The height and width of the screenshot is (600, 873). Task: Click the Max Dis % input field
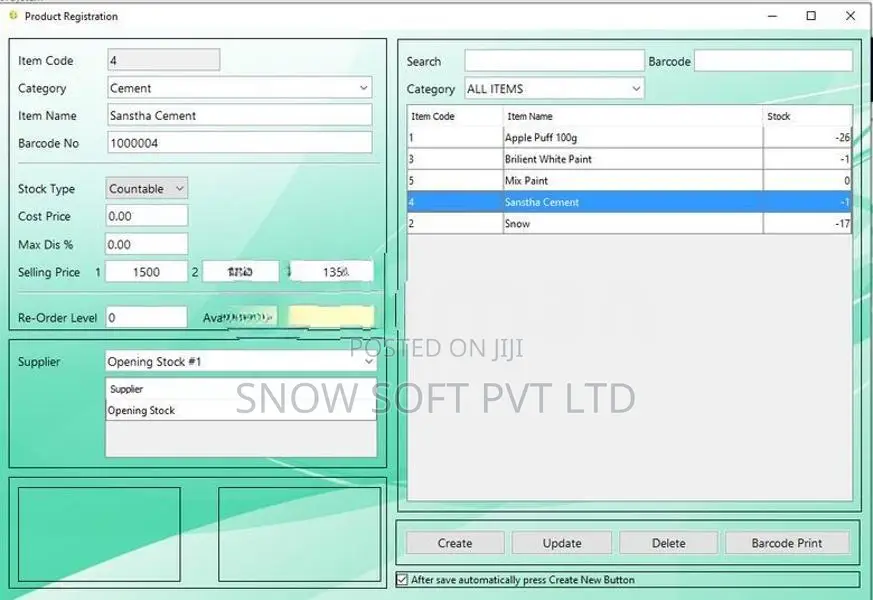click(x=147, y=244)
